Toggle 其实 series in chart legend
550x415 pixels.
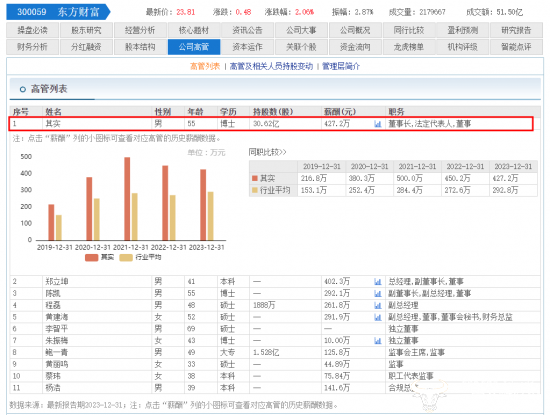click(100, 257)
